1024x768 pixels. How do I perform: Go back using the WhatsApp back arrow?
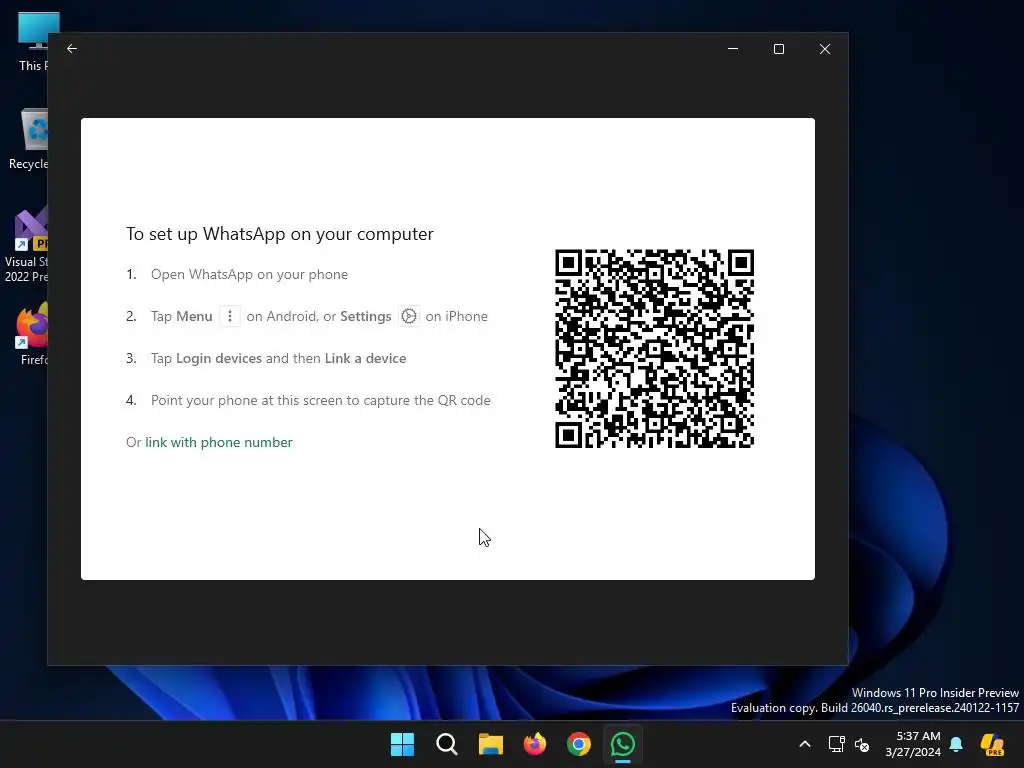coord(72,49)
